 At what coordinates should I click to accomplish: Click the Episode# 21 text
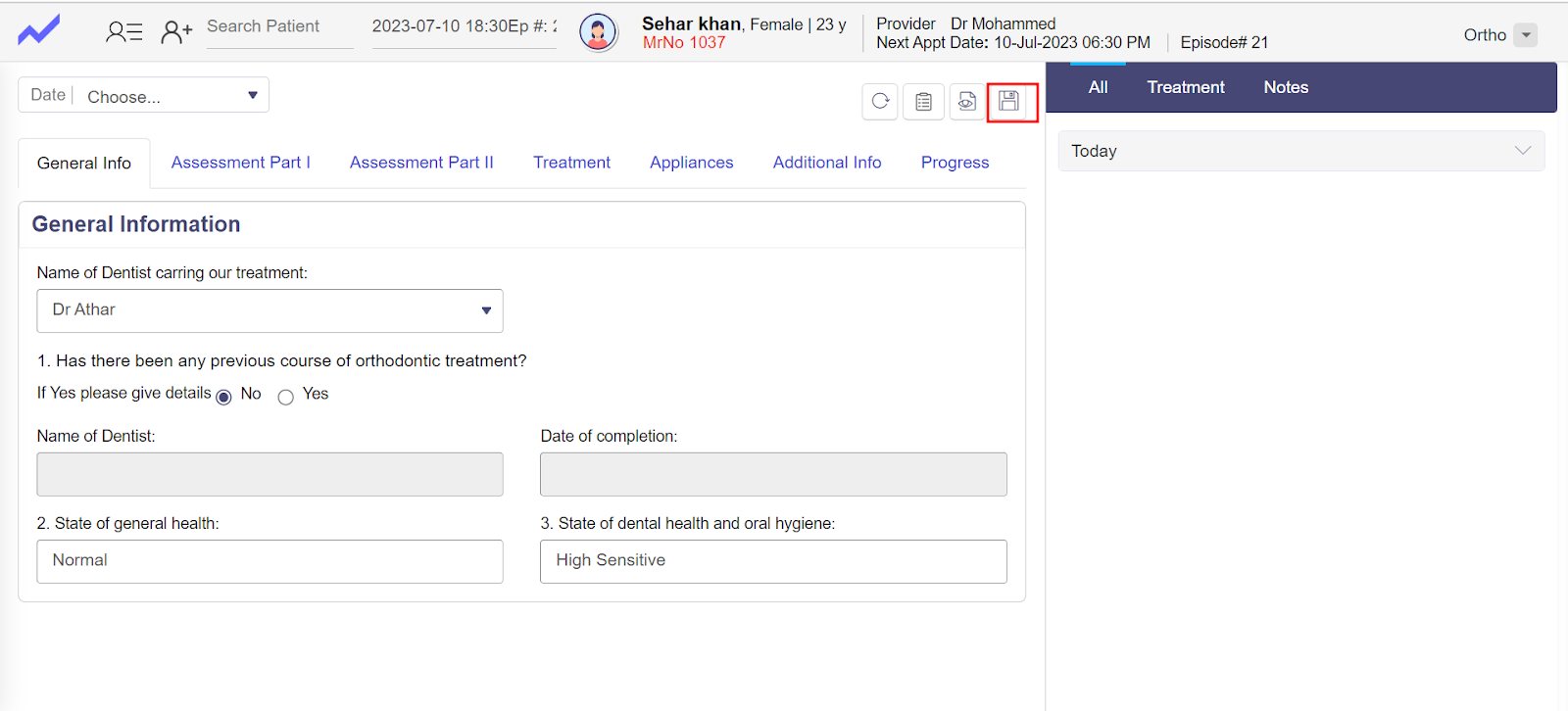(x=1224, y=43)
